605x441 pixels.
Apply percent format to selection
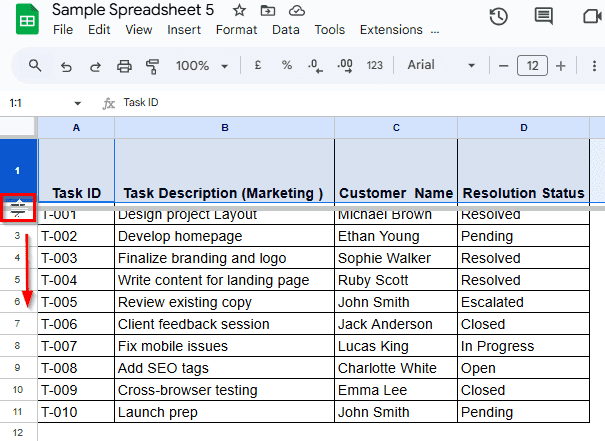click(286, 66)
